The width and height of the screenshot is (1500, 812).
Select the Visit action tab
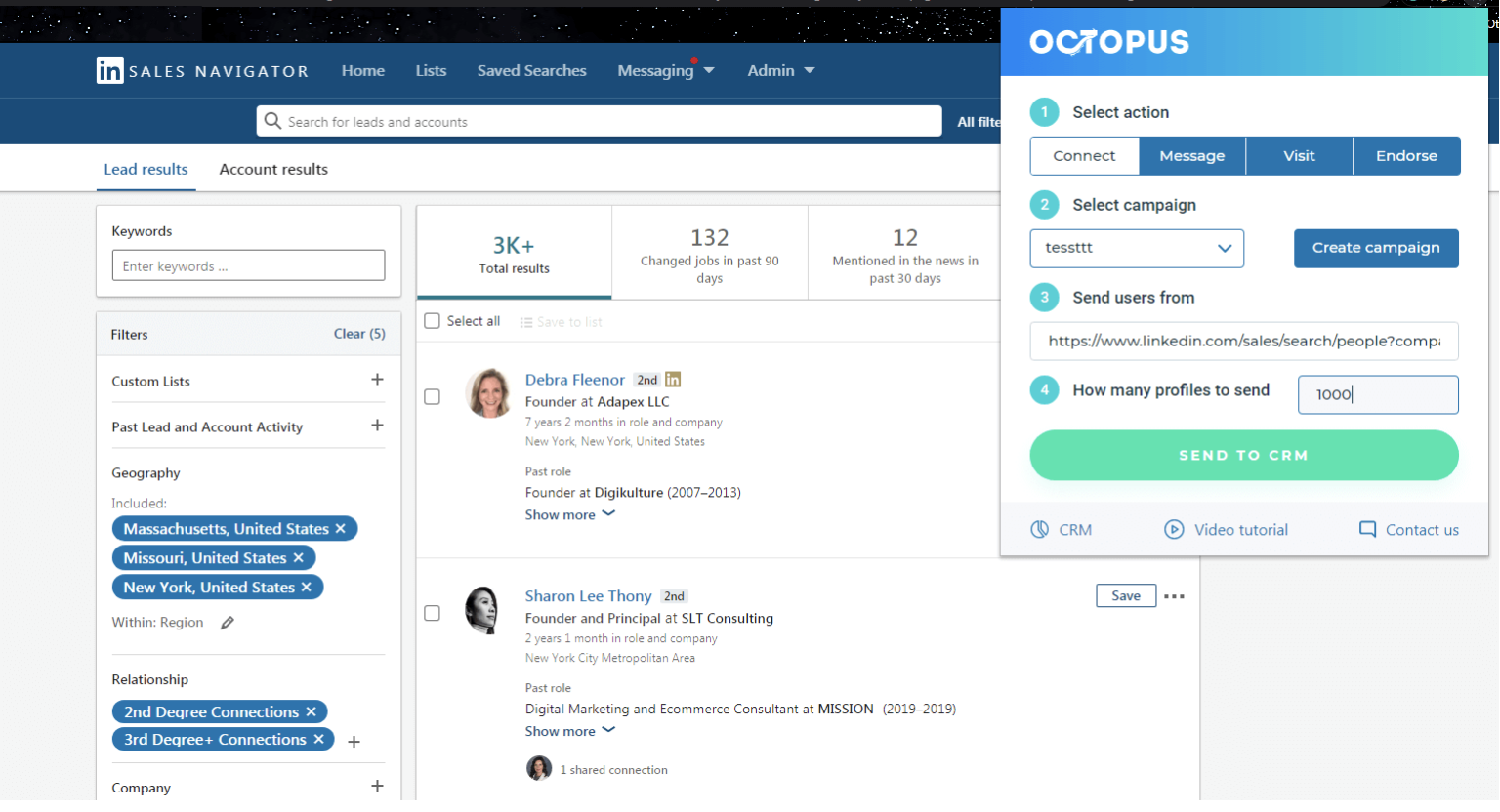[1300, 156]
